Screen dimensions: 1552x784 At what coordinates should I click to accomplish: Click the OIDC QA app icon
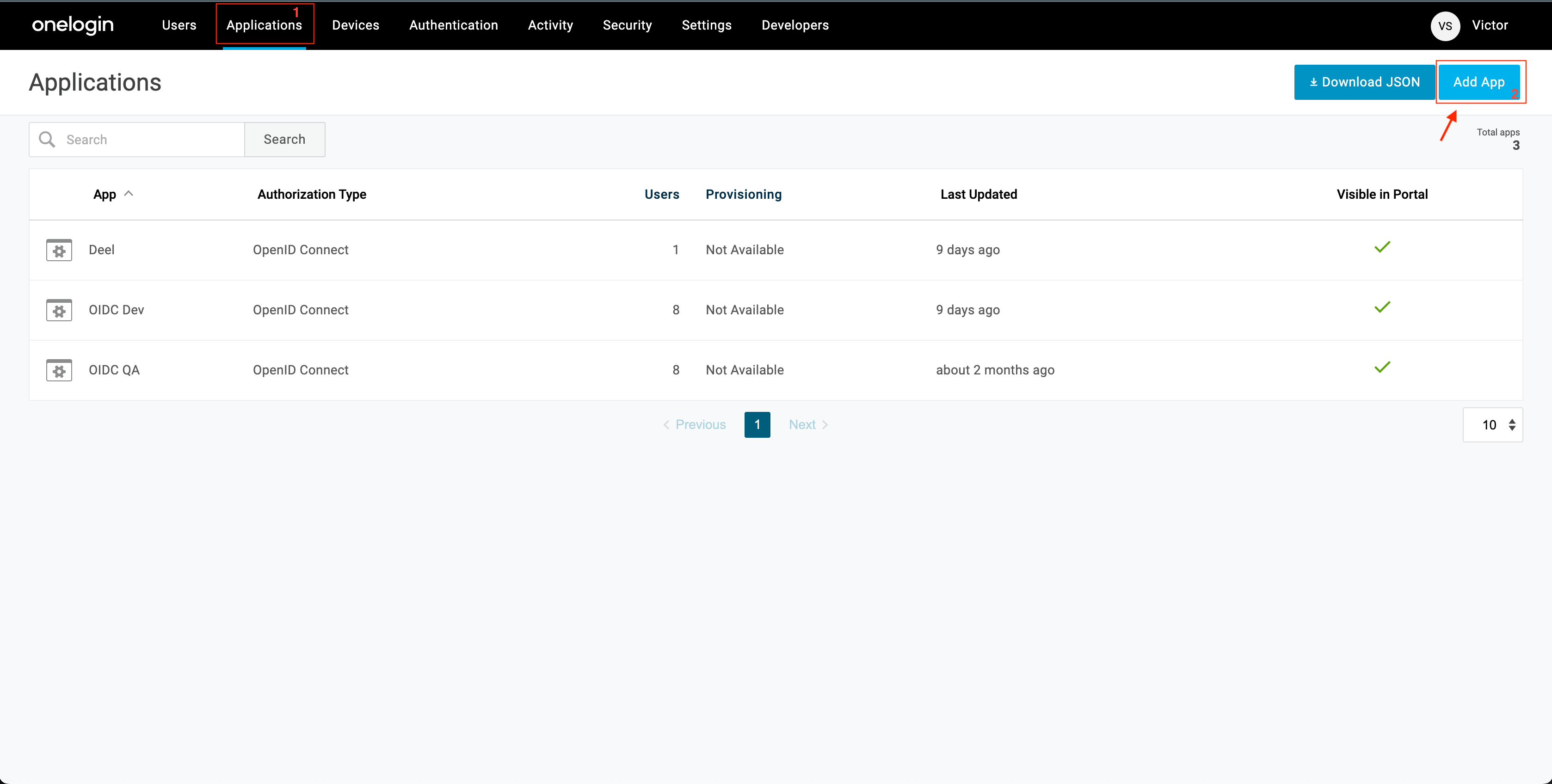[59, 370]
